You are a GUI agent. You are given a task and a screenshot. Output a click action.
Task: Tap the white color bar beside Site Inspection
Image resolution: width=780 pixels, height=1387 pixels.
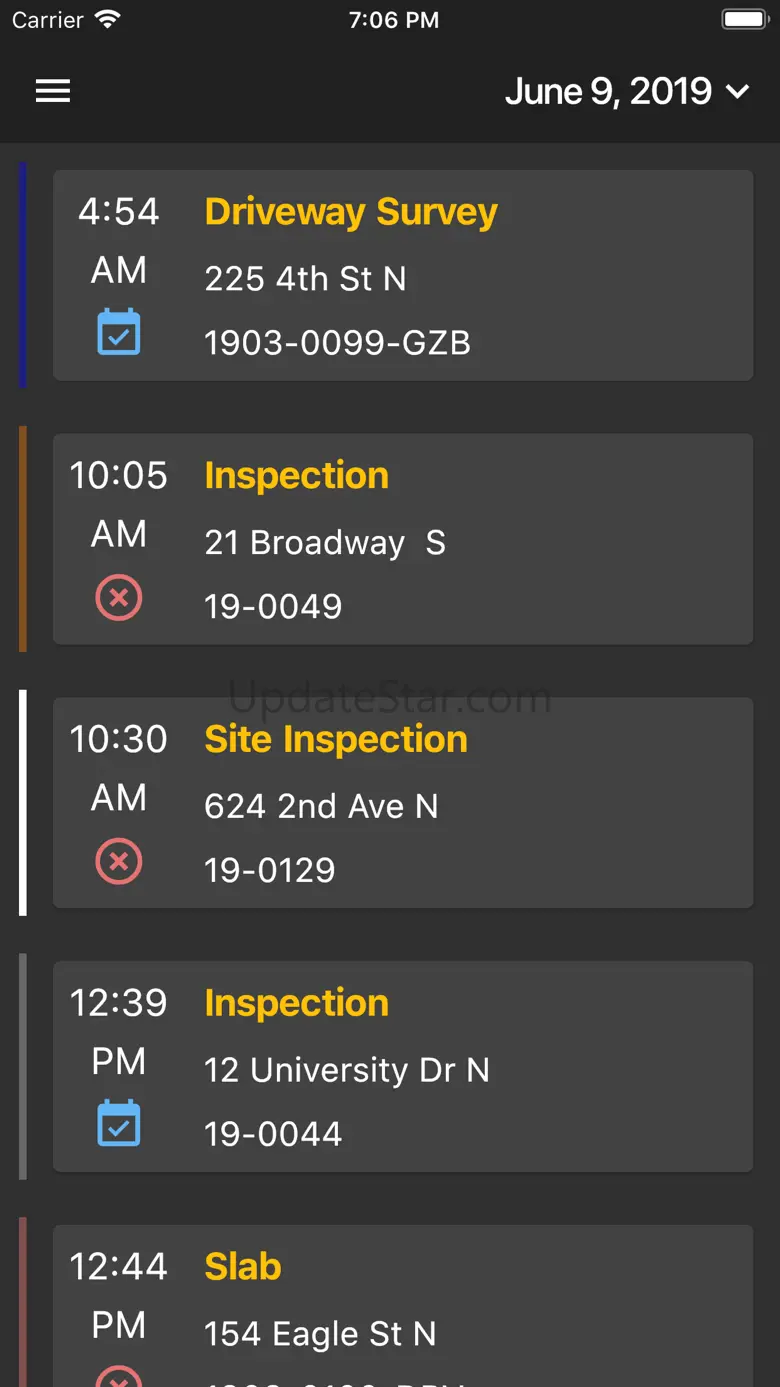pos(23,803)
